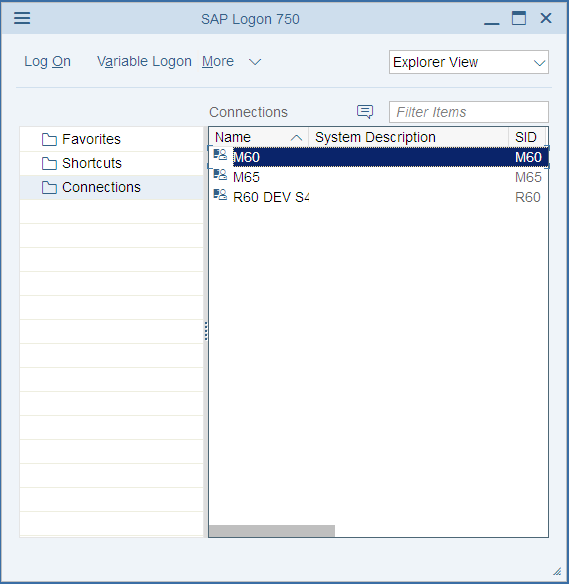Click the R60 DEV connection icon
The height and width of the screenshot is (584, 569).
tap(220, 194)
